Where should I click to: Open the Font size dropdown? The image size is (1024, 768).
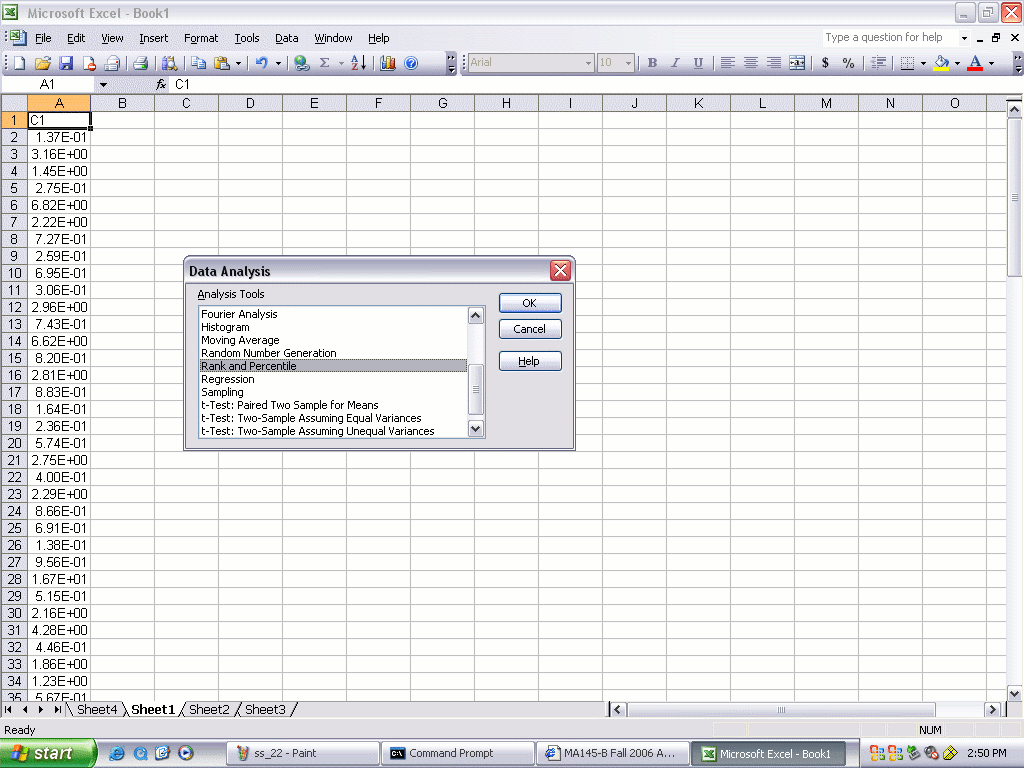pos(628,63)
